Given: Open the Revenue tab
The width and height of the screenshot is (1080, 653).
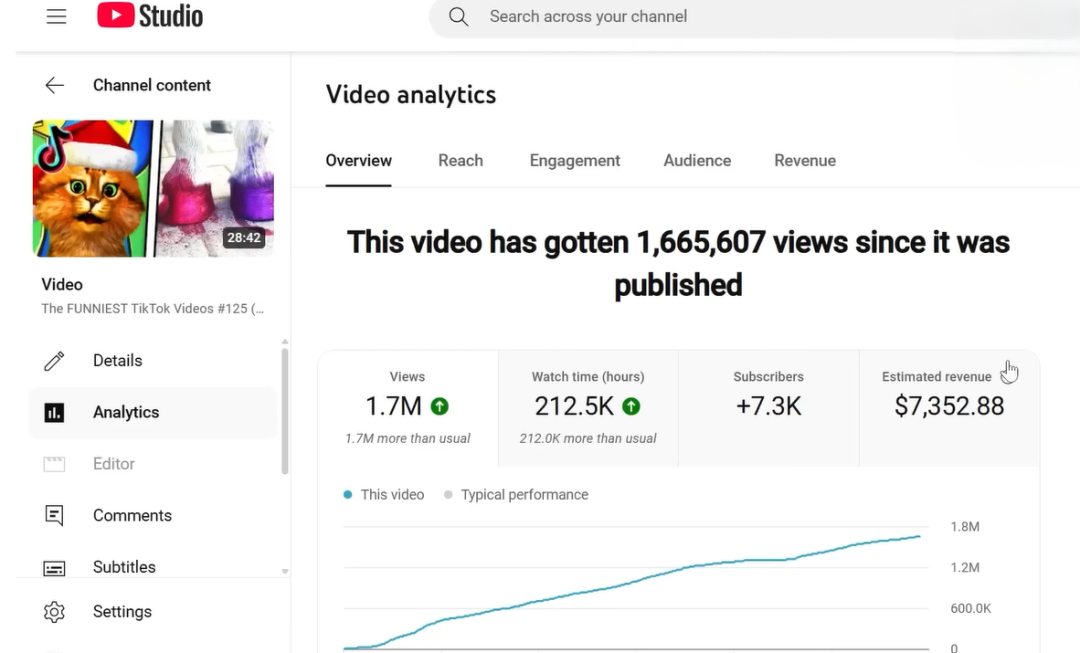Looking at the screenshot, I should (805, 161).
